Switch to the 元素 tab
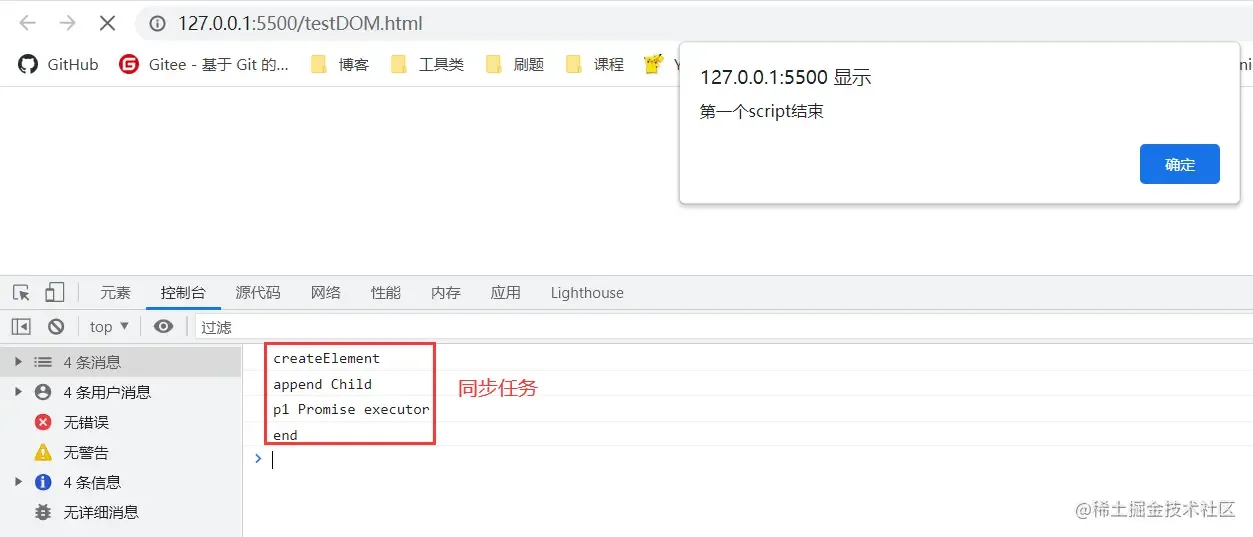This screenshot has width=1253, height=537. click(x=115, y=293)
